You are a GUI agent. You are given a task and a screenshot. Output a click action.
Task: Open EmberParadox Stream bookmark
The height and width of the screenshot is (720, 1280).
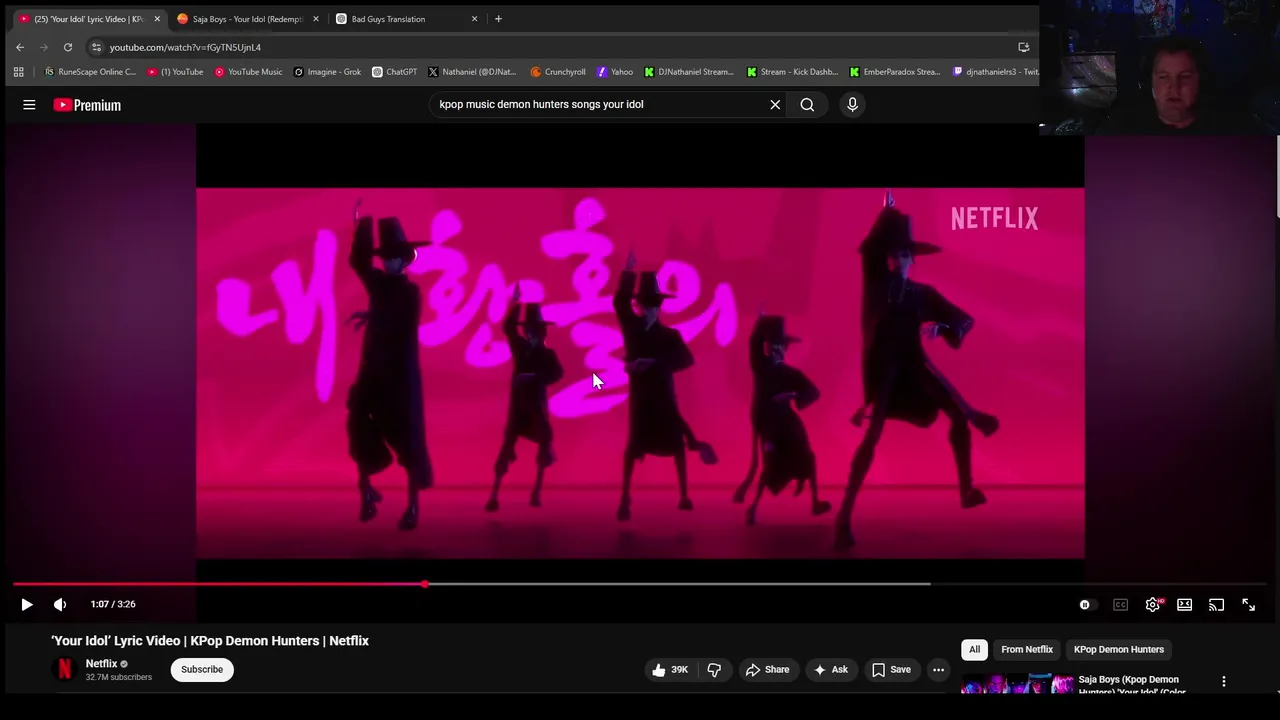(895, 72)
